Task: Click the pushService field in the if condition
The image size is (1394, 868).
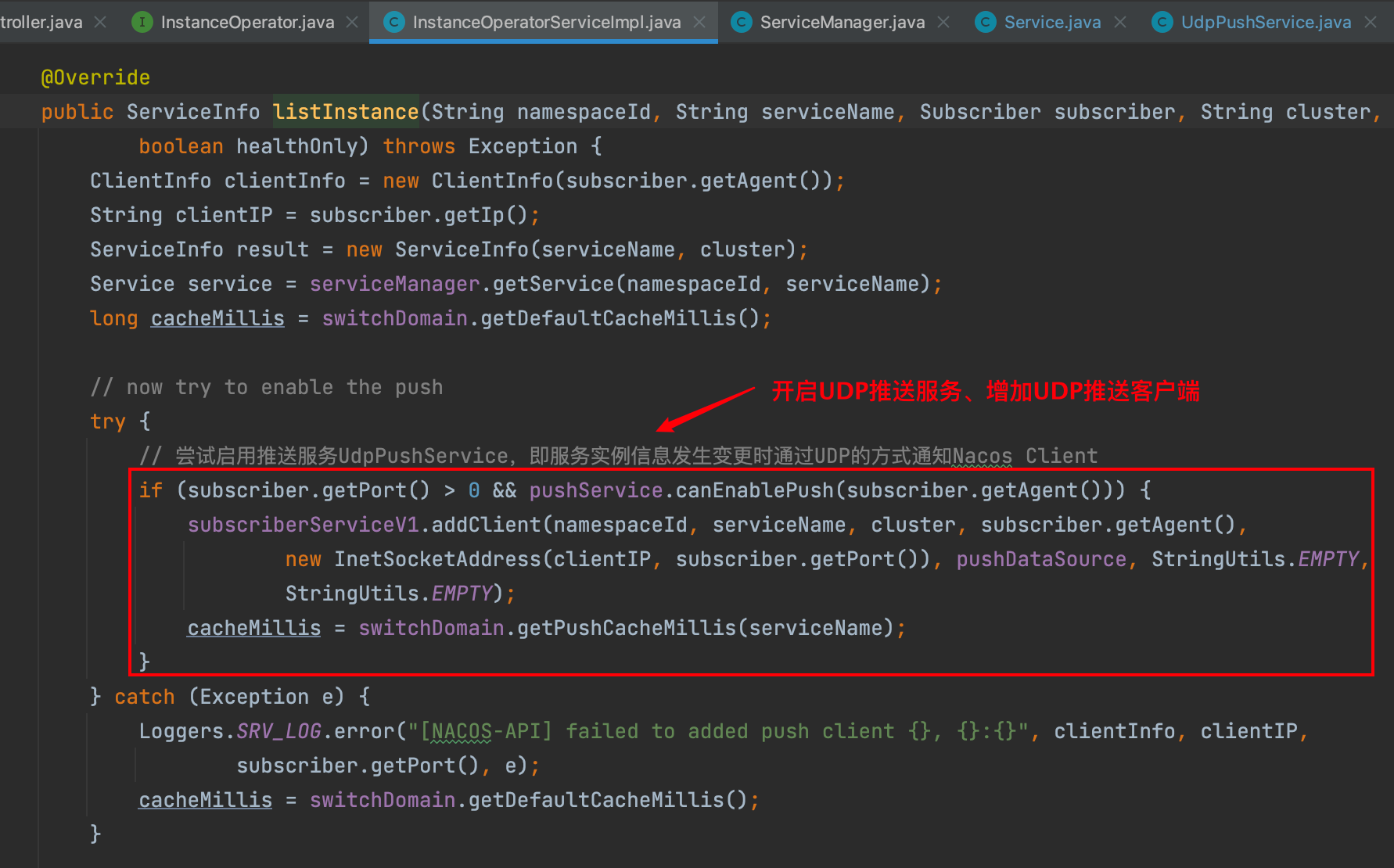Action: tap(596, 490)
